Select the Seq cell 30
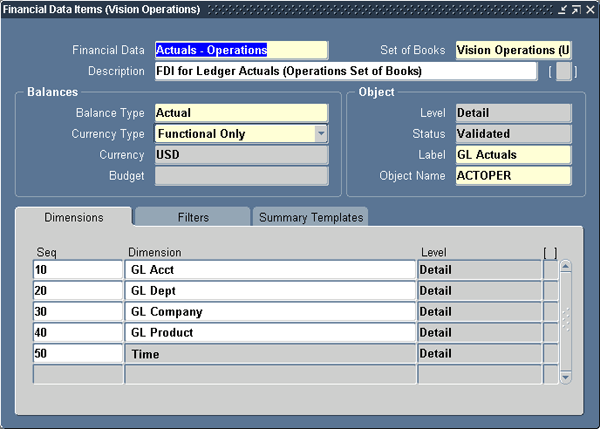Image resolution: width=600 pixels, height=429 pixels. (x=78, y=312)
